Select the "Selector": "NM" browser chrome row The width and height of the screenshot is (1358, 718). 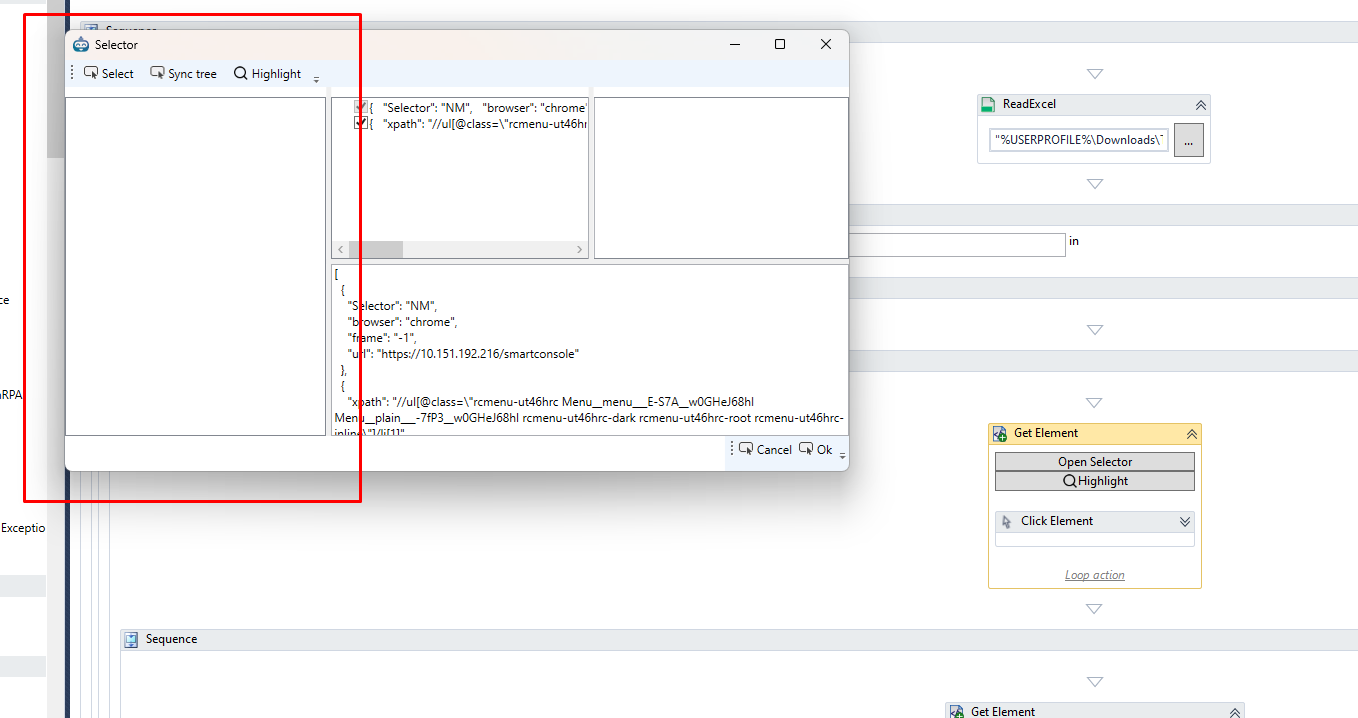pos(479,107)
